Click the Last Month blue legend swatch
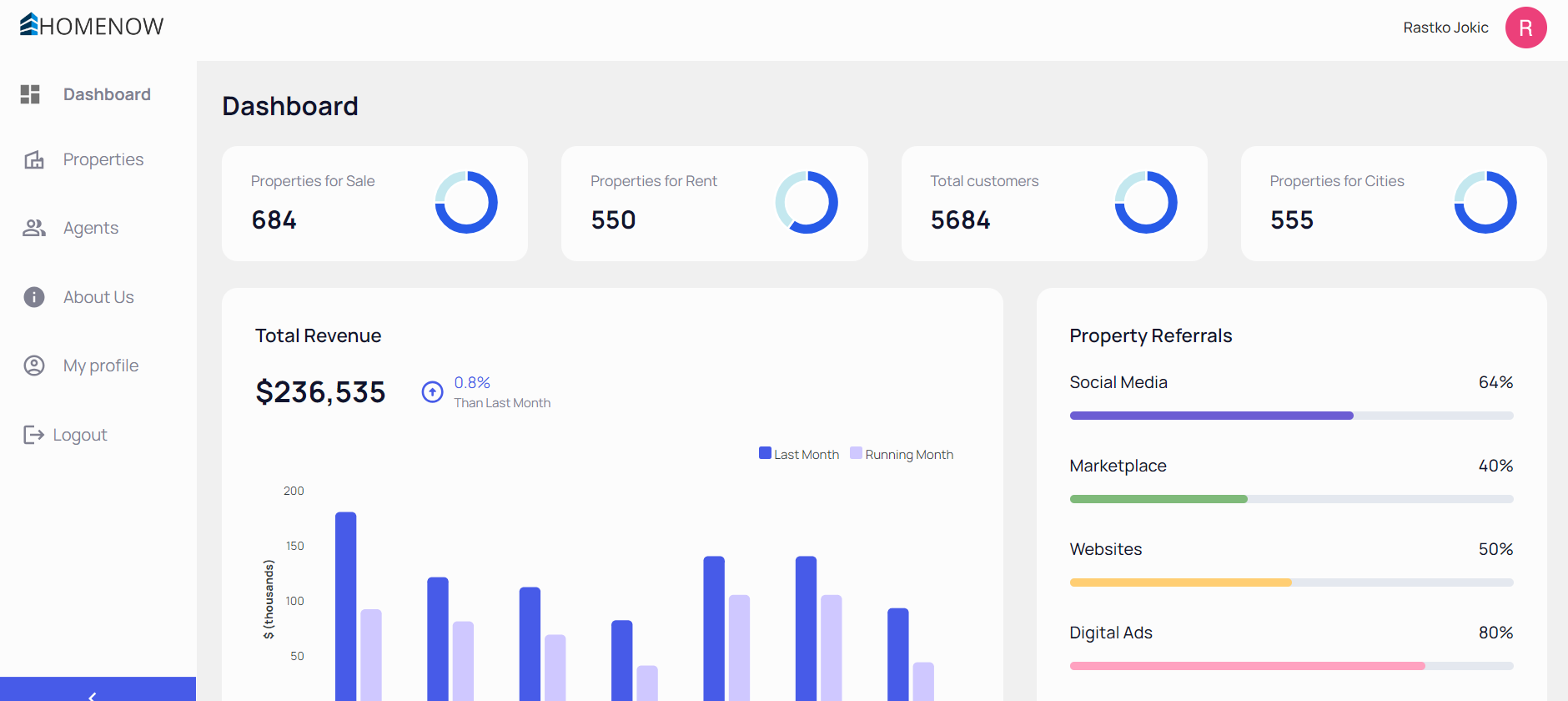 (x=765, y=453)
